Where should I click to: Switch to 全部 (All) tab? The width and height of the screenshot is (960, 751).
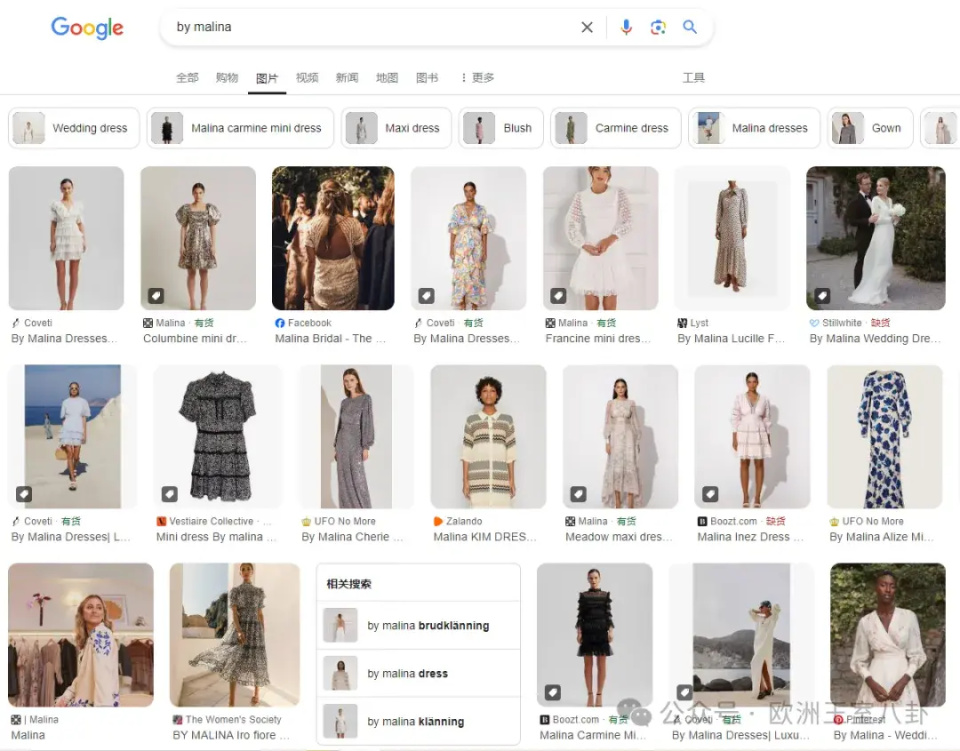(187, 78)
